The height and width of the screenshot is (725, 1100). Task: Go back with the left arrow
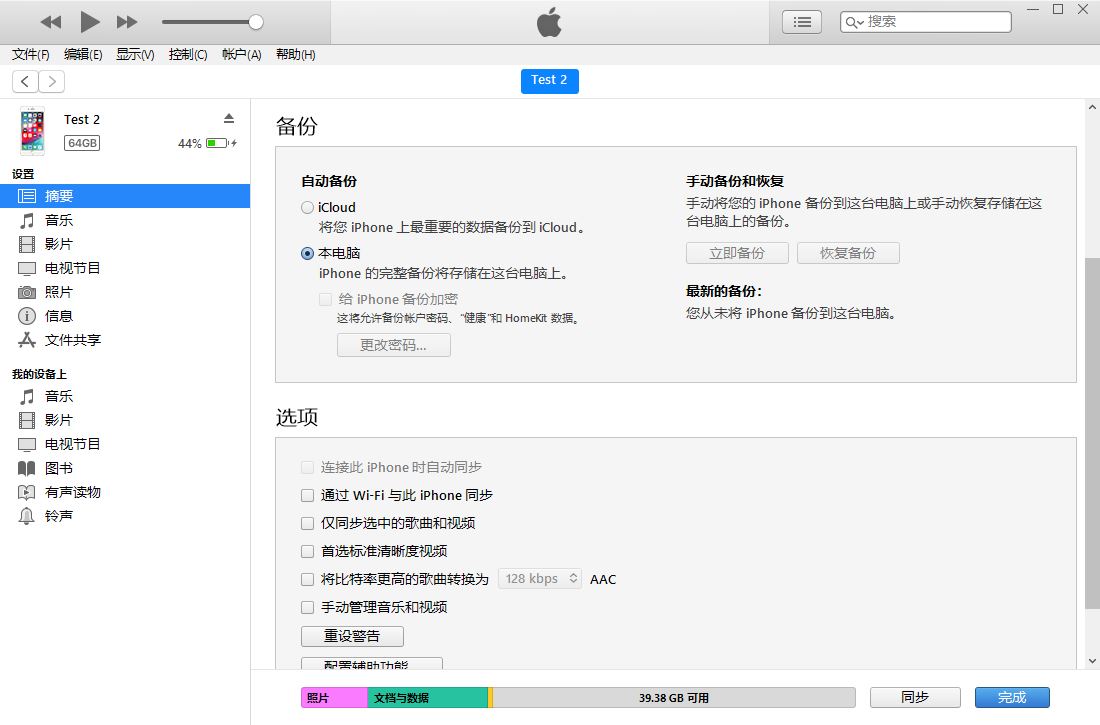coord(25,81)
